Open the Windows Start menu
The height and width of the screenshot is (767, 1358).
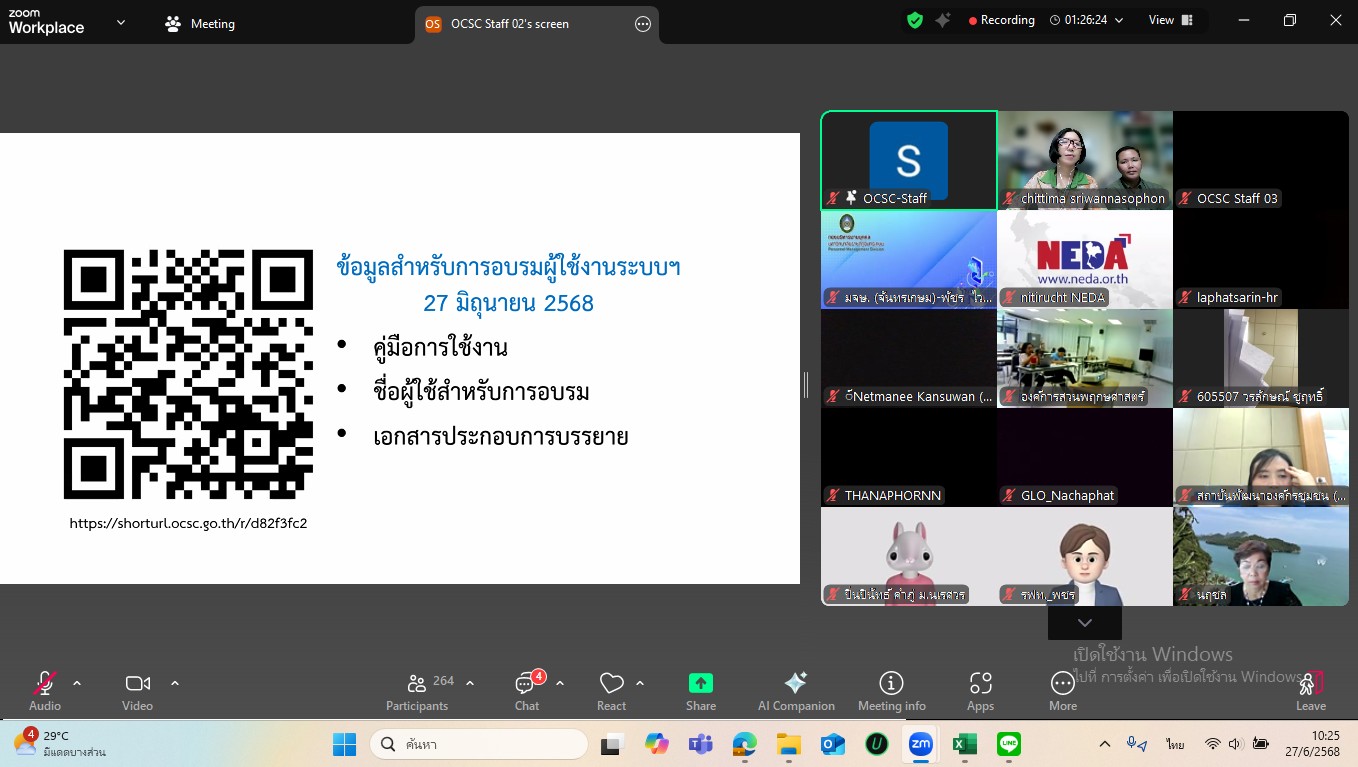(344, 744)
